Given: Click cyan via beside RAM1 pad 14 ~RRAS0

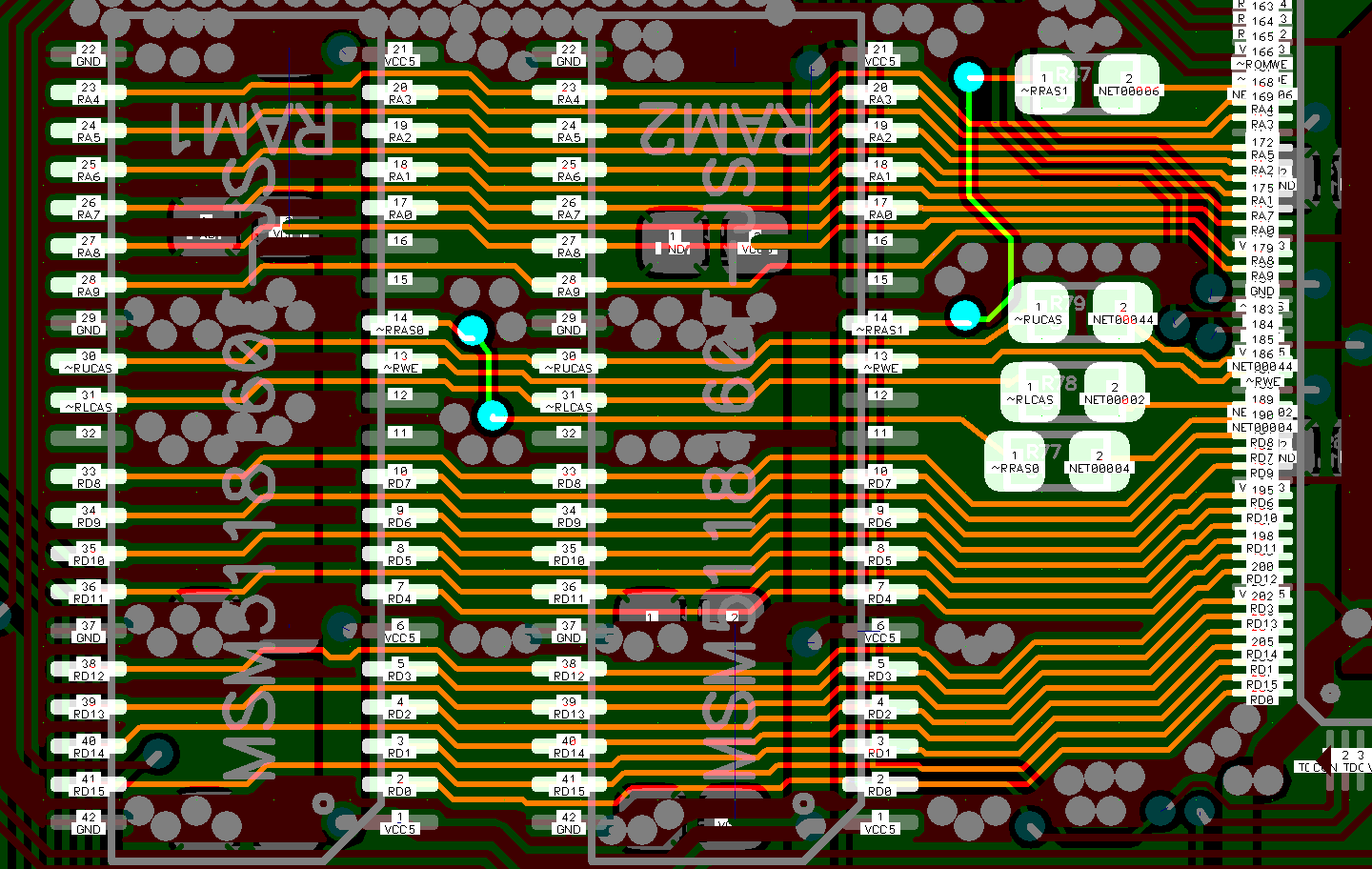Looking at the screenshot, I should click(473, 331).
